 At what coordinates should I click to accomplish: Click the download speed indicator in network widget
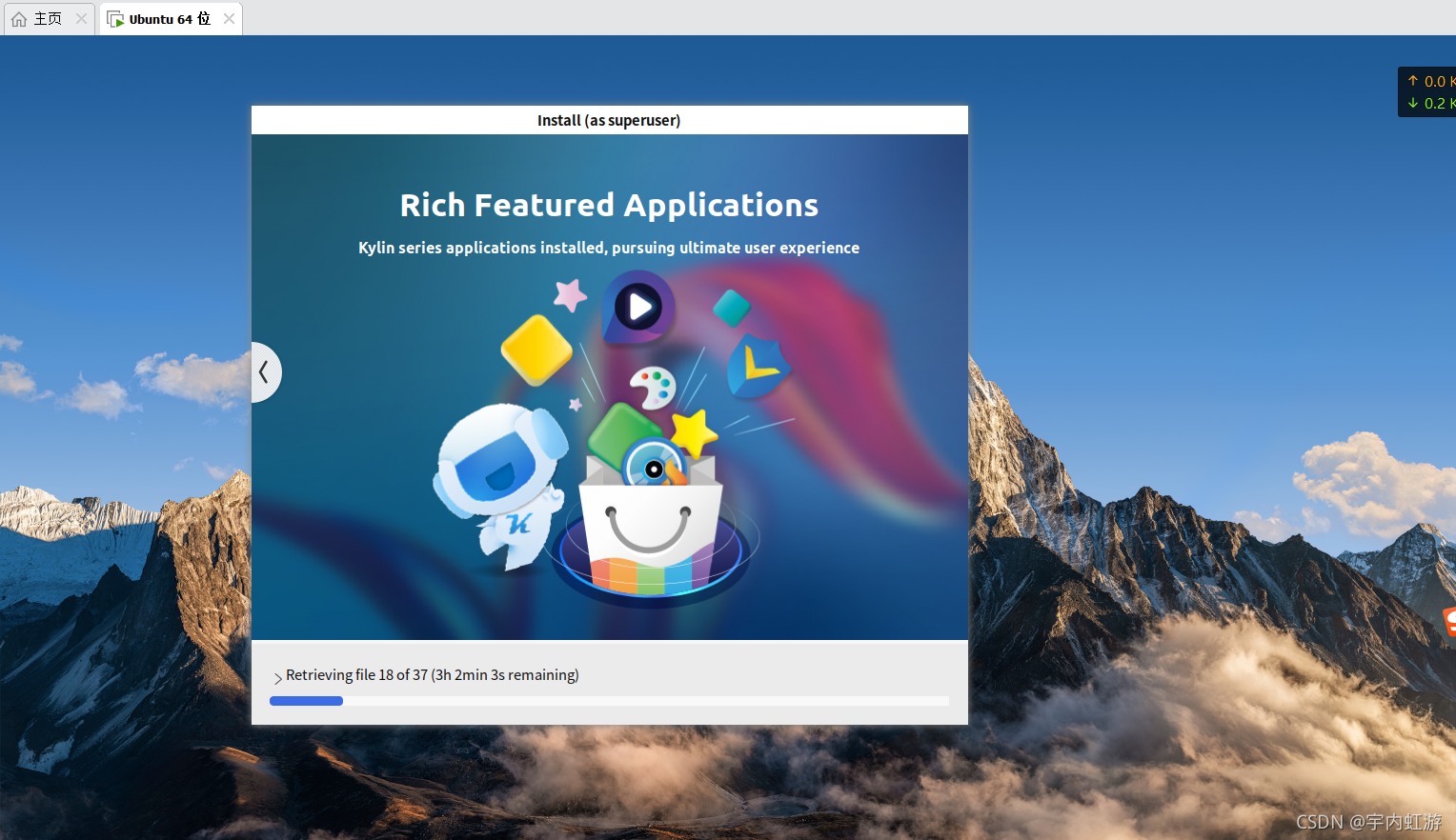[x=1431, y=103]
